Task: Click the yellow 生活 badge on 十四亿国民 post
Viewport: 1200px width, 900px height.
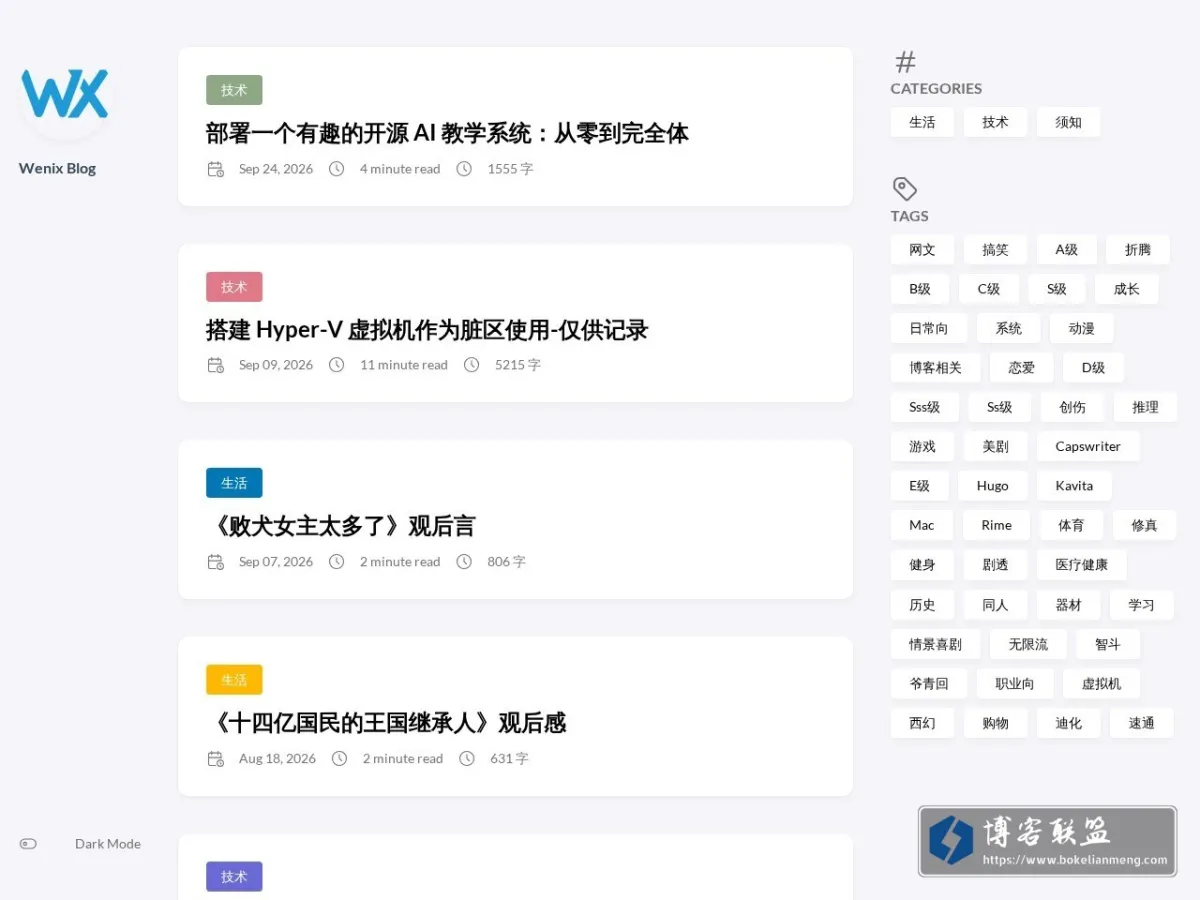Action: coord(234,680)
